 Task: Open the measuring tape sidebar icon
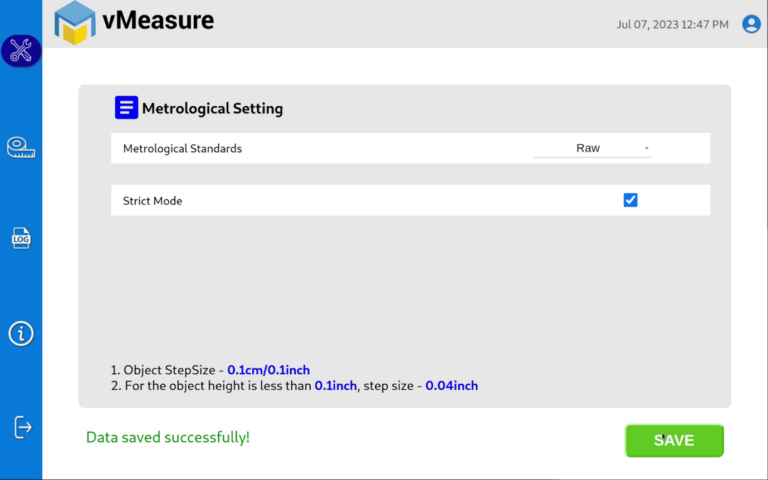(x=21, y=147)
